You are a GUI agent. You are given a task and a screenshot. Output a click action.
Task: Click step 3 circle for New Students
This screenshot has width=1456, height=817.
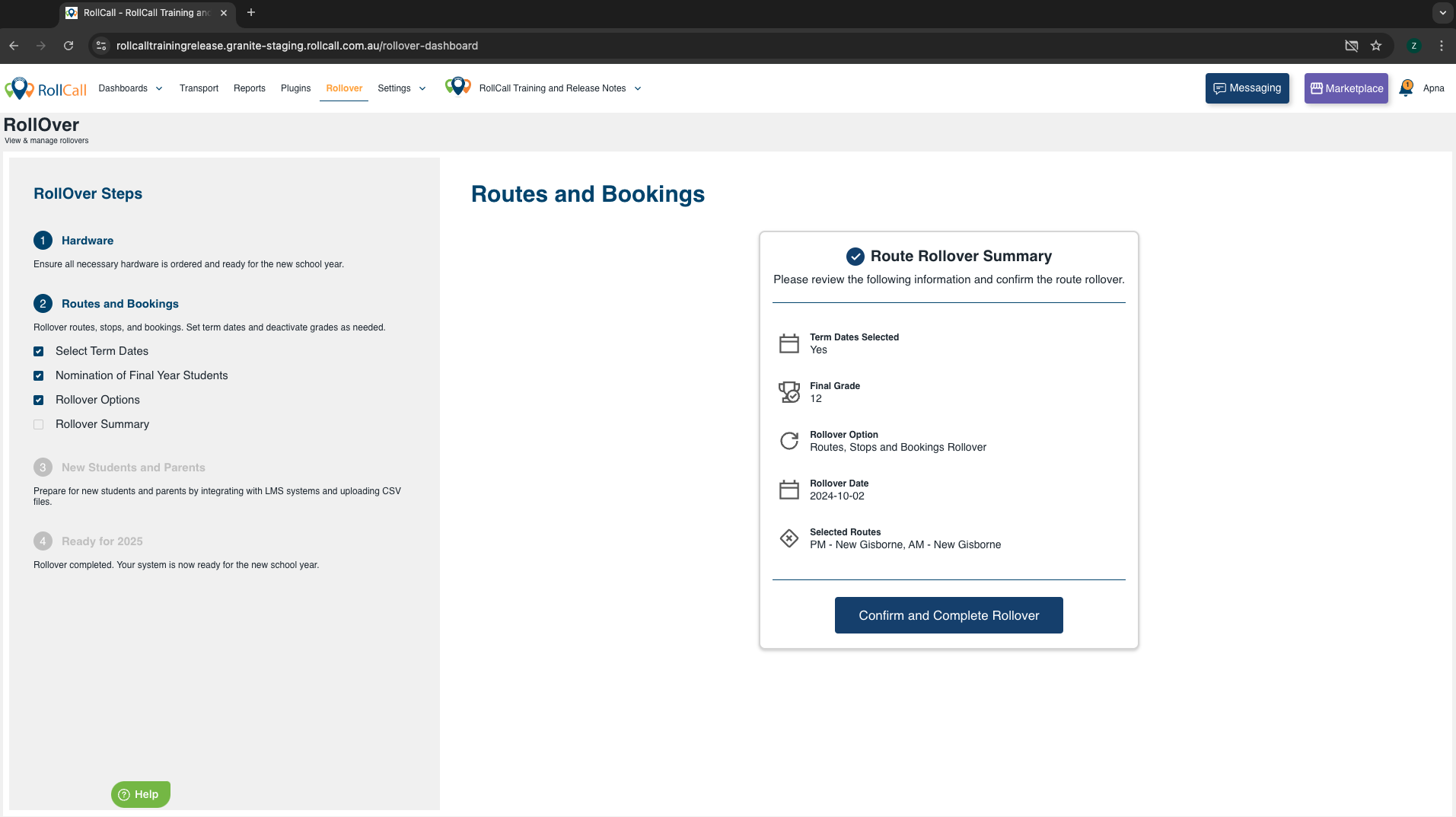coord(43,468)
